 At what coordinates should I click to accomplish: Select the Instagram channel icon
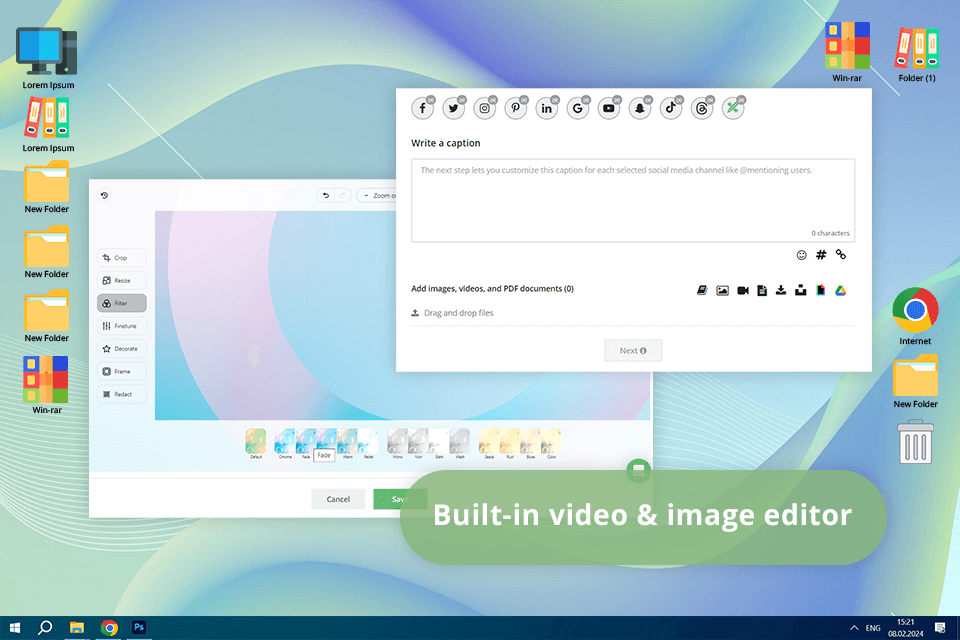click(x=485, y=108)
